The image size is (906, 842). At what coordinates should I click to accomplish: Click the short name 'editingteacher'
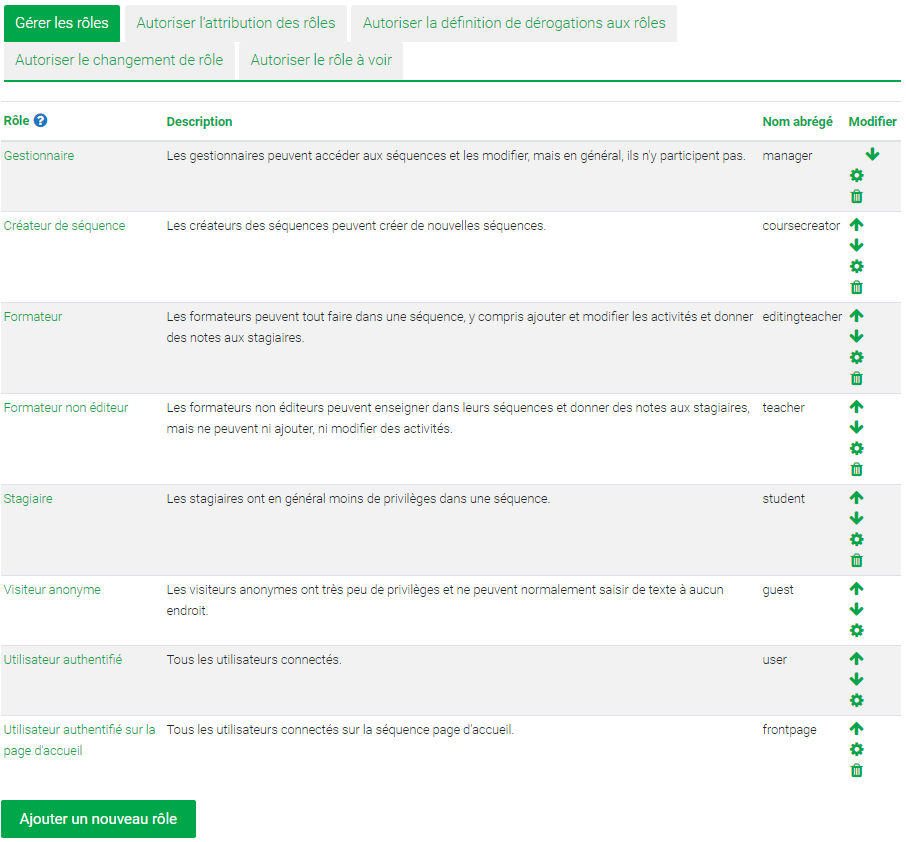tap(802, 317)
